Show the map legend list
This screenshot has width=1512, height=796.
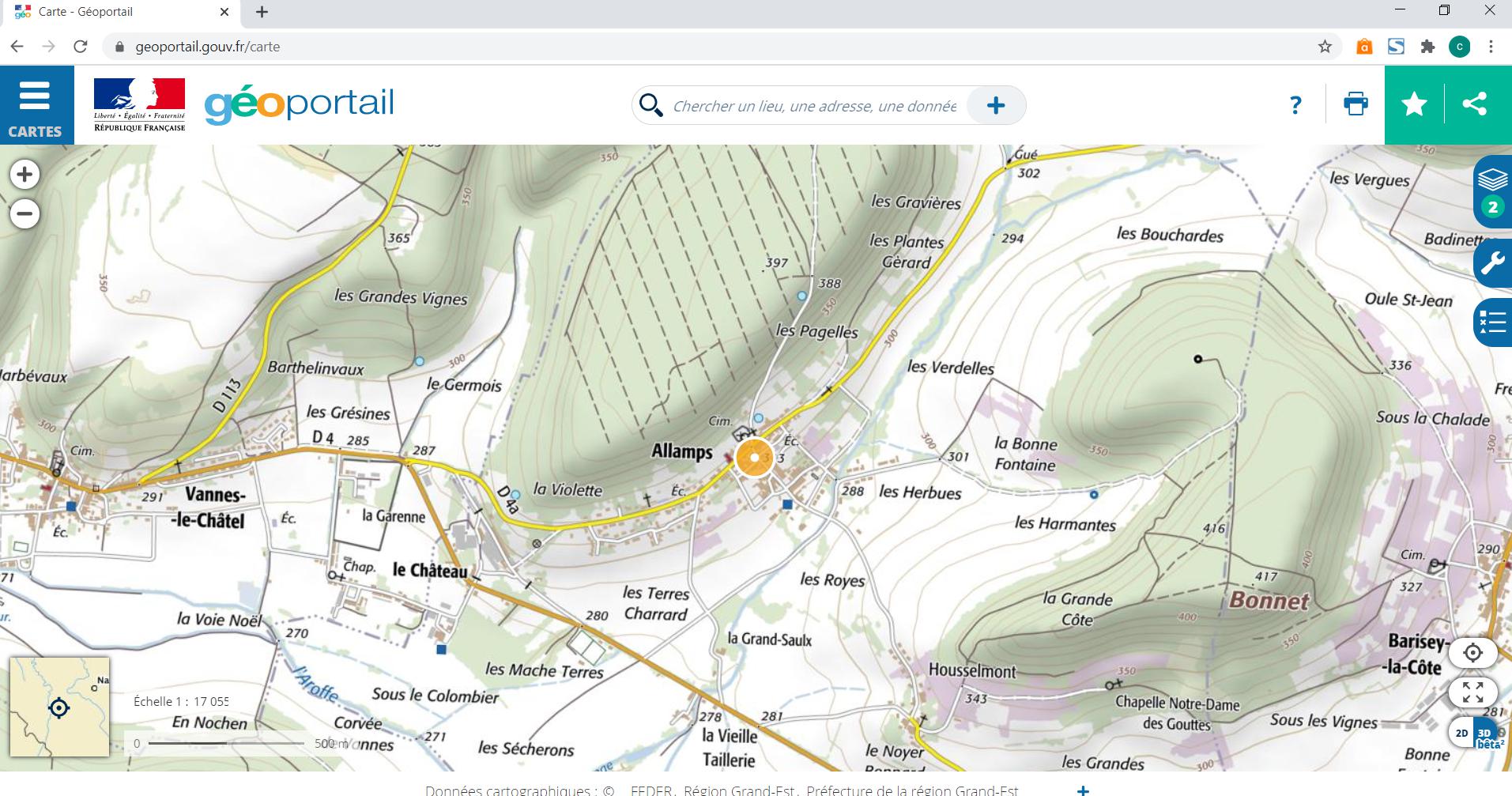[1492, 323]
